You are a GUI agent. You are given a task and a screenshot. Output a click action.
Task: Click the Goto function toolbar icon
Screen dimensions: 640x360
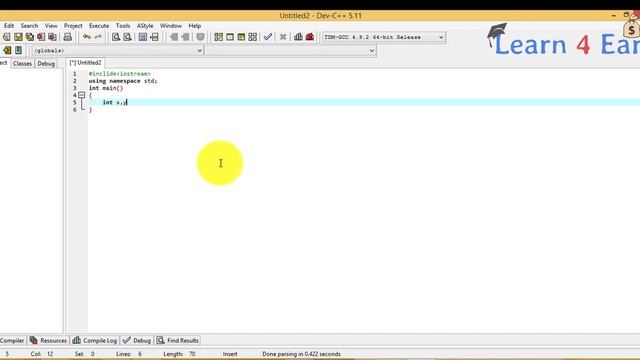142,37
